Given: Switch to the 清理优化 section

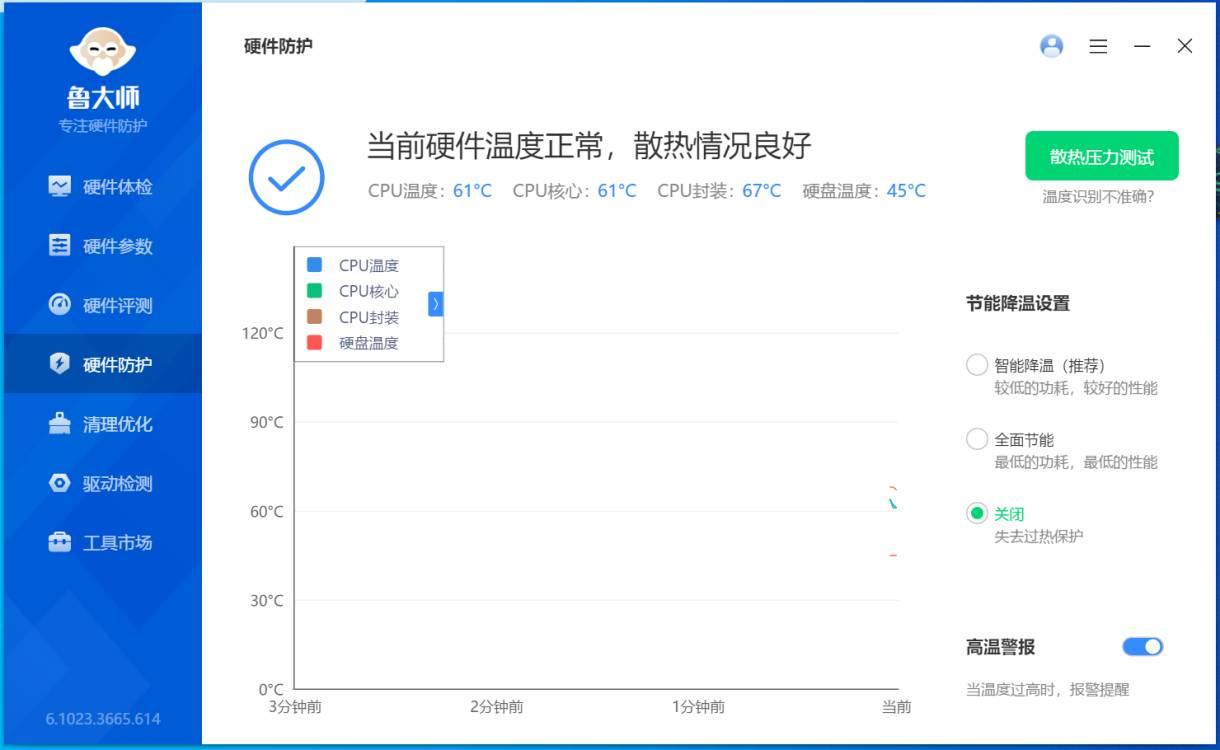Looking at the screenshot, I should 115,424.
